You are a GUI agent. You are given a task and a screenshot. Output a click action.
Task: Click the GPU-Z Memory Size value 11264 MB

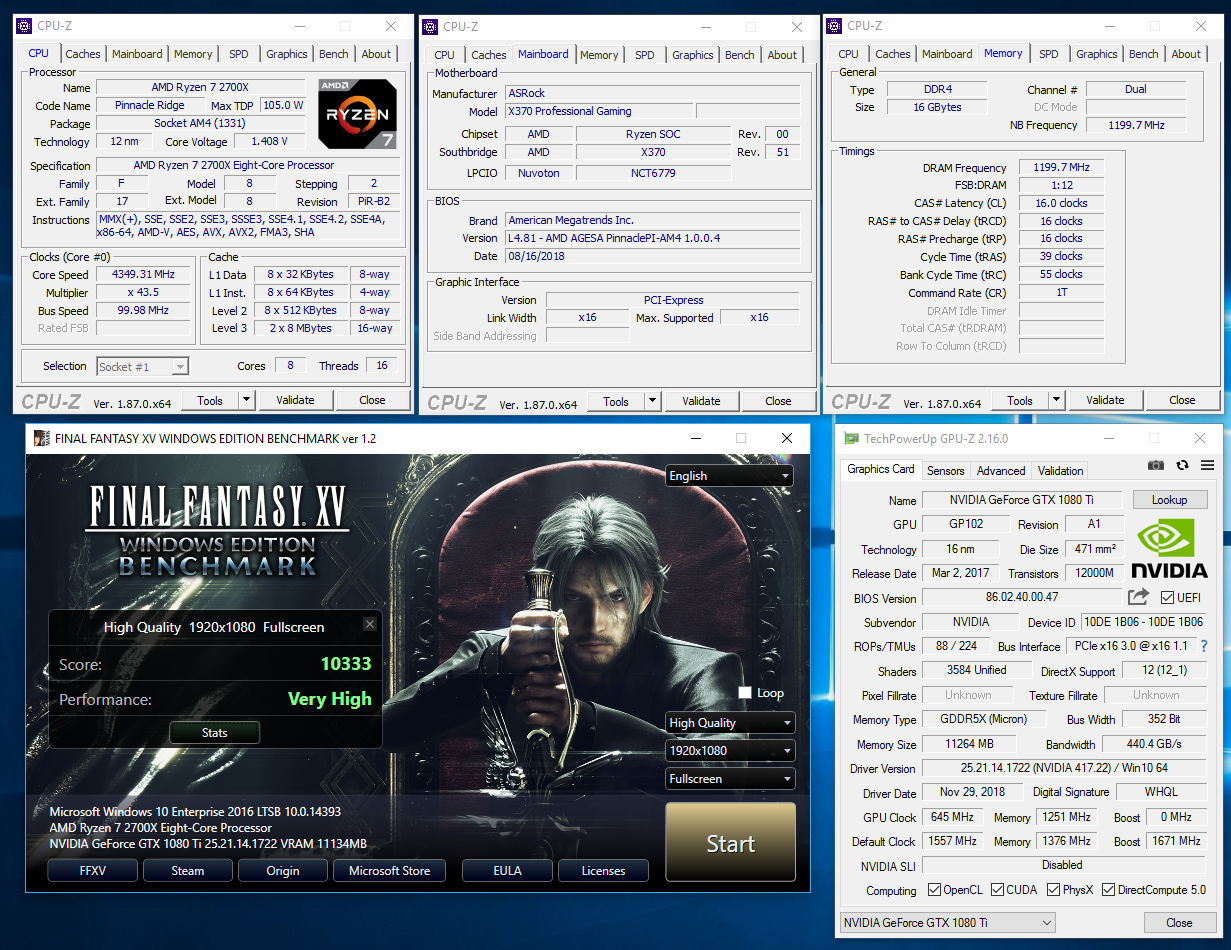tap(970, 745)
